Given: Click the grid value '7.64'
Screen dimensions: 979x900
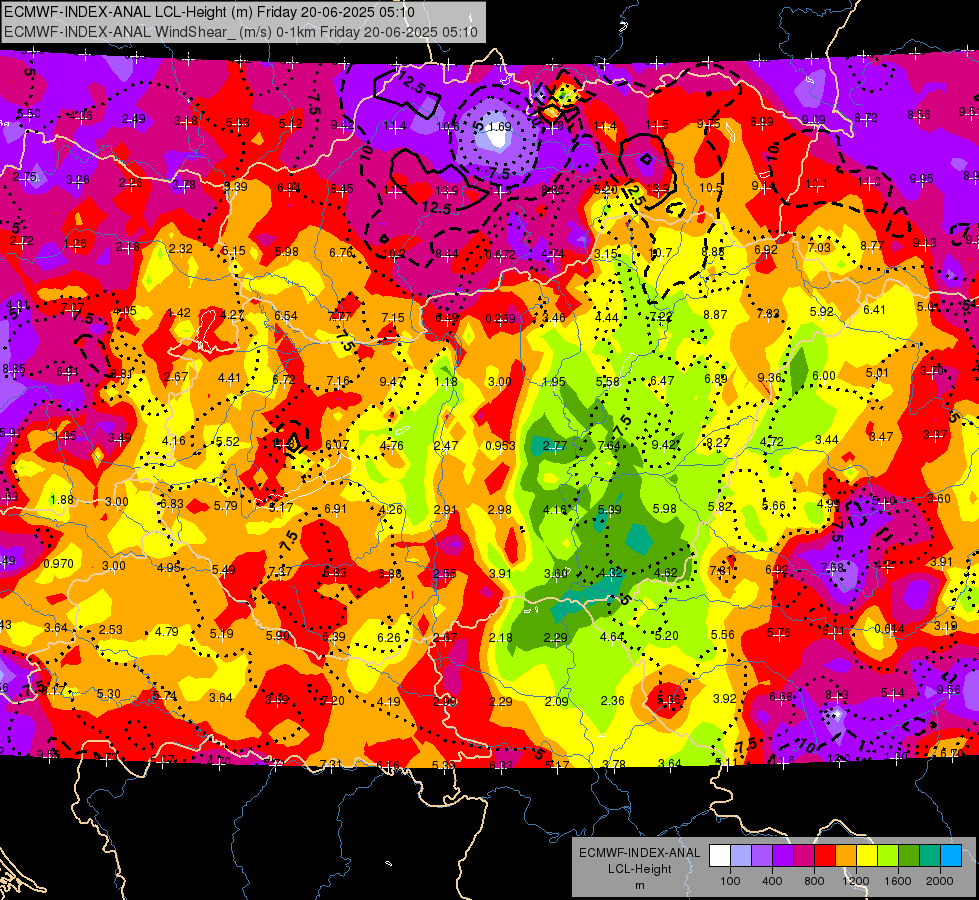Looking at the screenshot, I should 609,445.
